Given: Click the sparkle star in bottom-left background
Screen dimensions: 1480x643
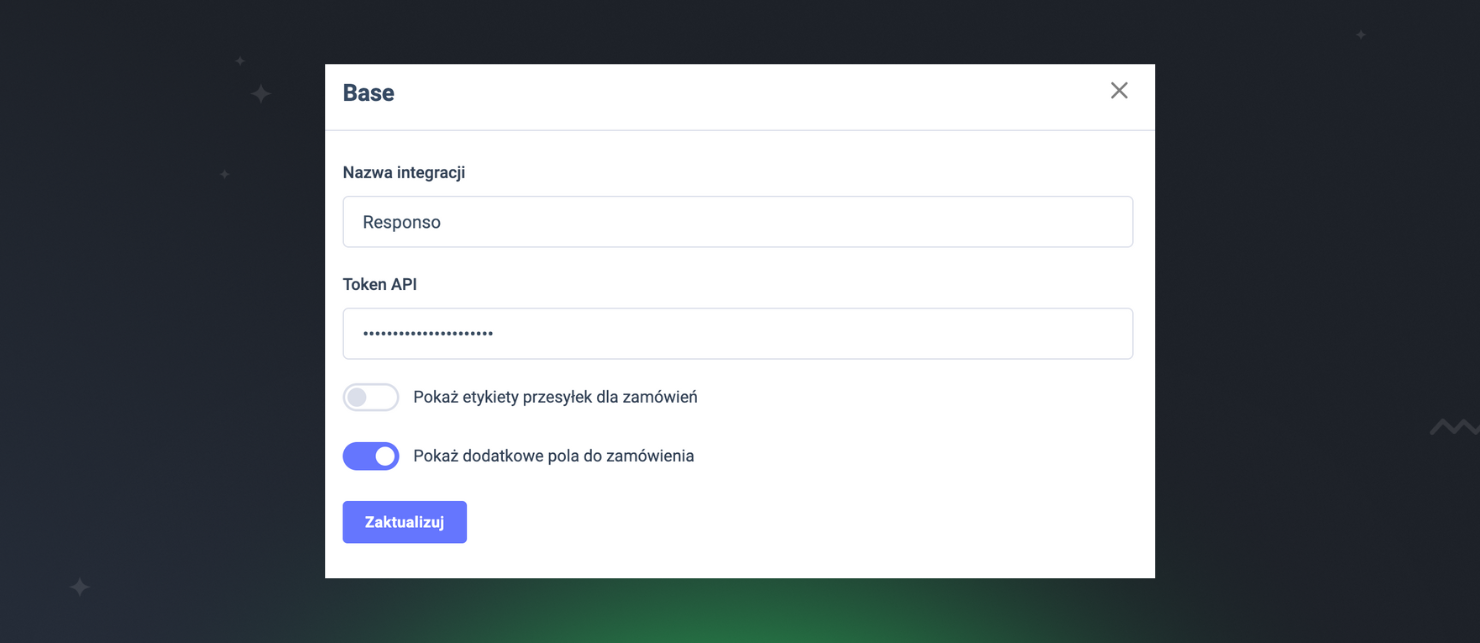Looking at the screenshot, I should [80, 587].
